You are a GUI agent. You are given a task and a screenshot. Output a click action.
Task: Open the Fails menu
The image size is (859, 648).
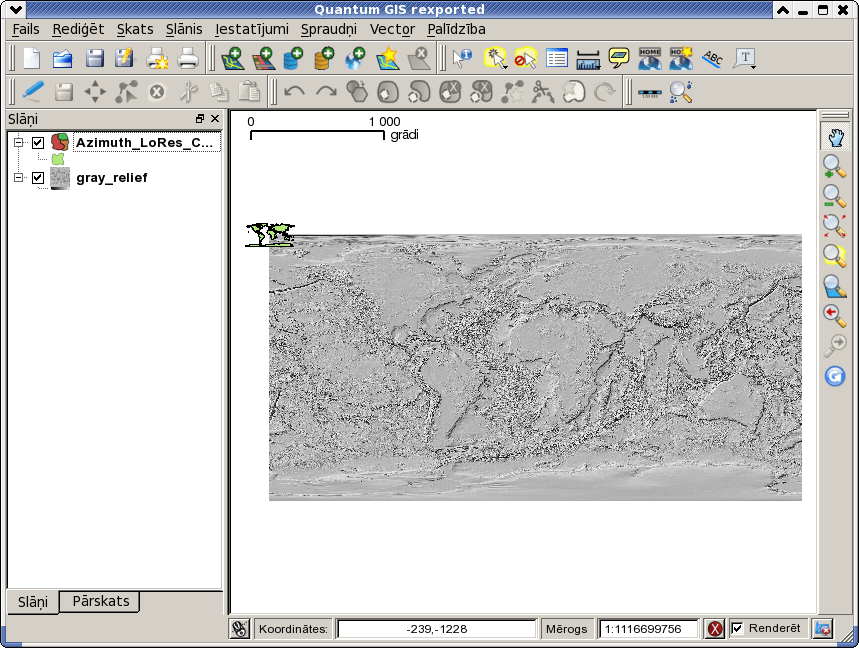tap(26, 29)
